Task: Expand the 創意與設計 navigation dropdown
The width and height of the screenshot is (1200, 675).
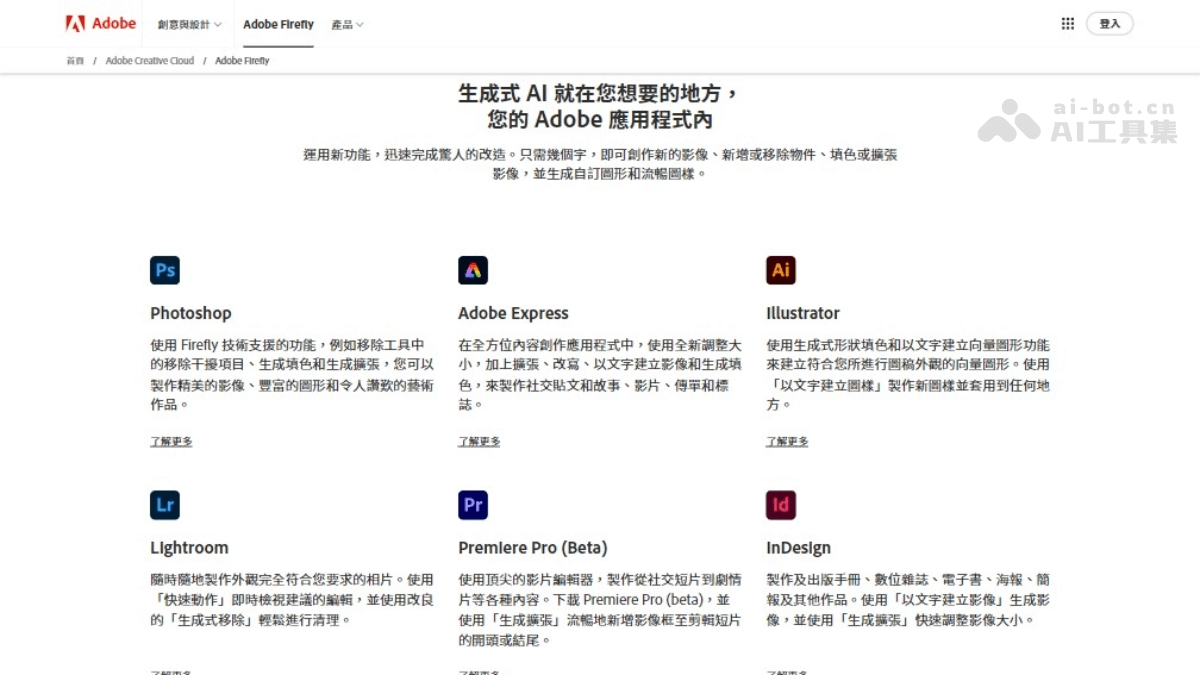Action: [186, 23]
